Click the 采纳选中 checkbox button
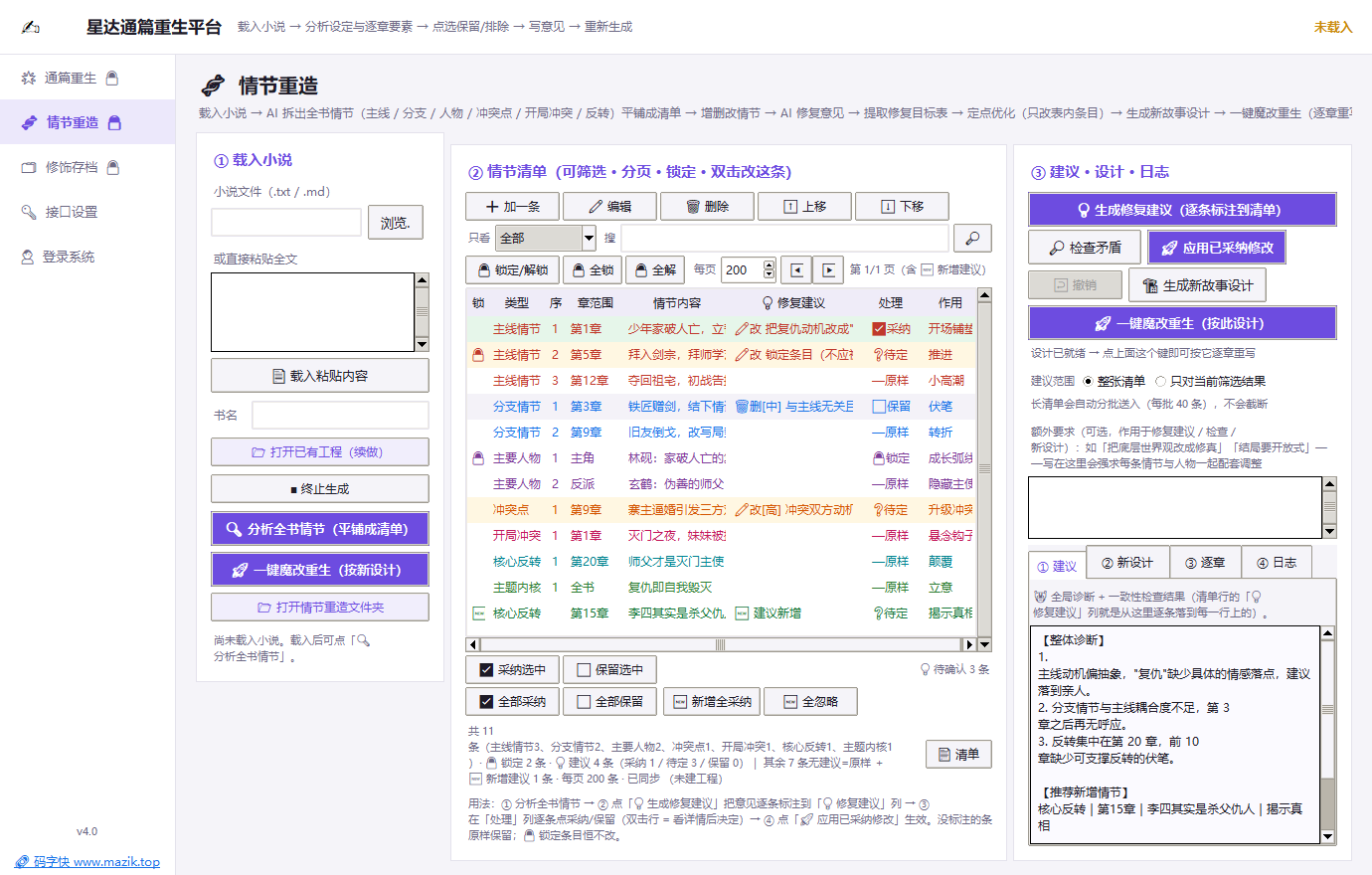 coord(512,670)
